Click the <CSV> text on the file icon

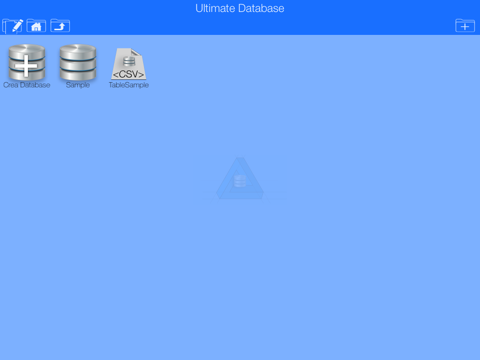click(129, 74)
